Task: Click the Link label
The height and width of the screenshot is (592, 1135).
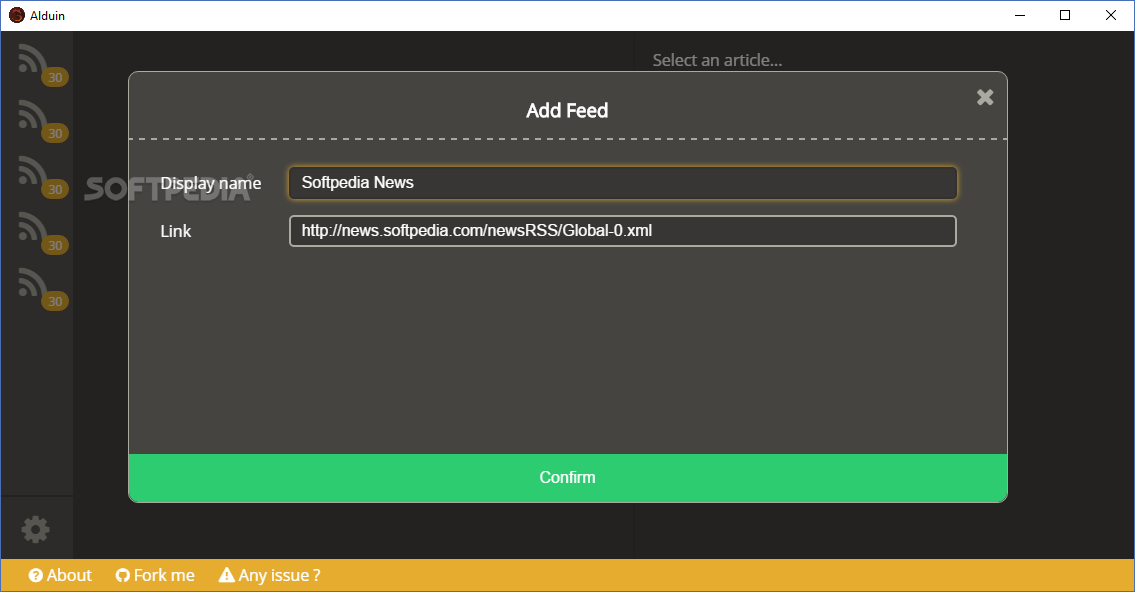Action: 176,232
